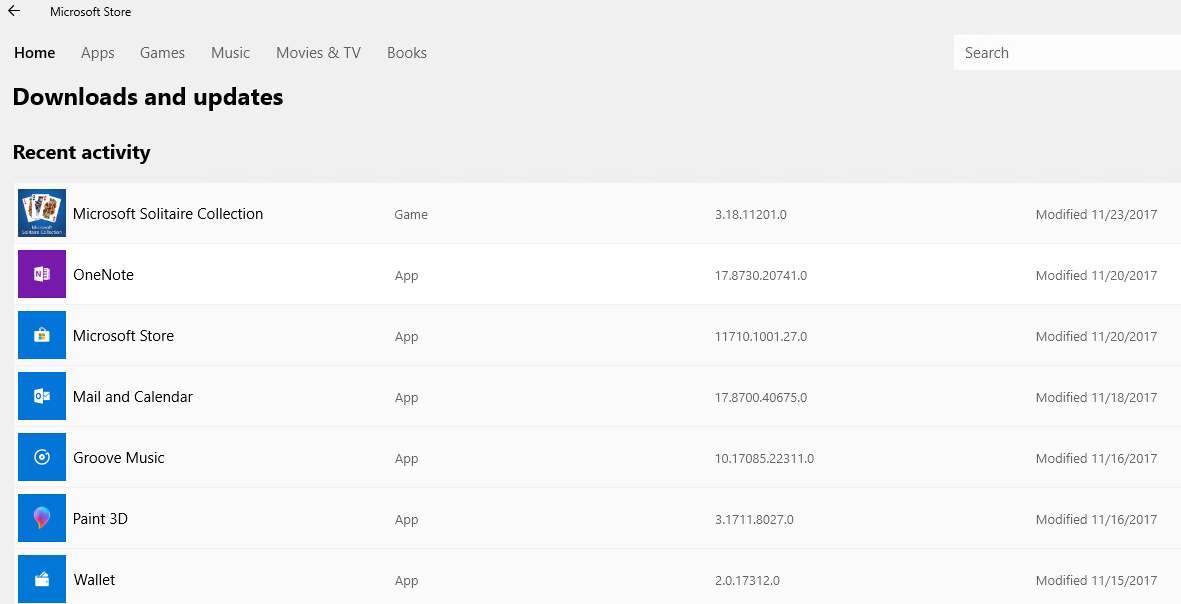Click the Downloads and updates heading

click(148, 97)
